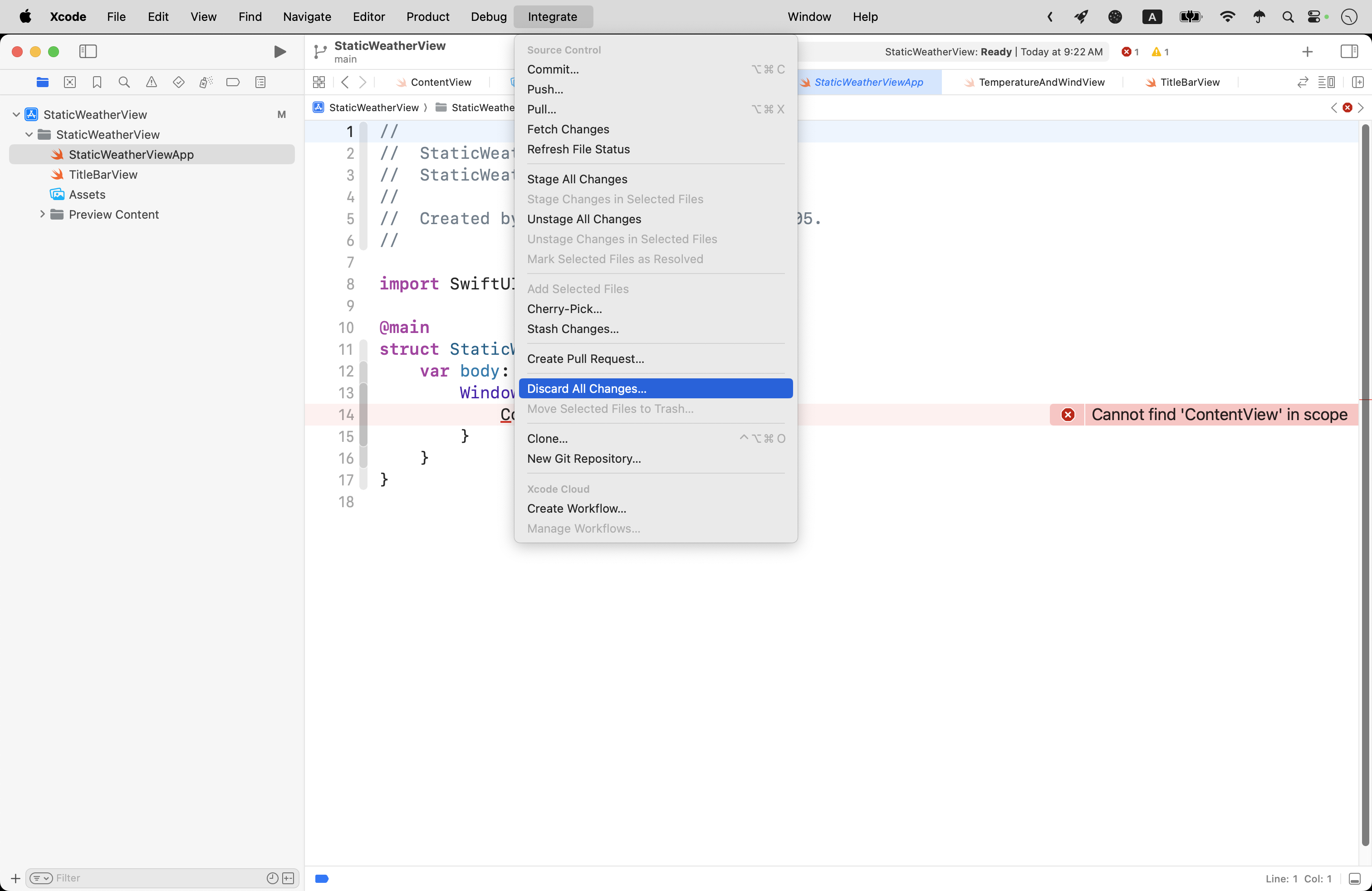Screen dimensions: 1372x891
Task: Toggle the left navigator sidebar
Action: pyautogui.click(x=88, y=52)
